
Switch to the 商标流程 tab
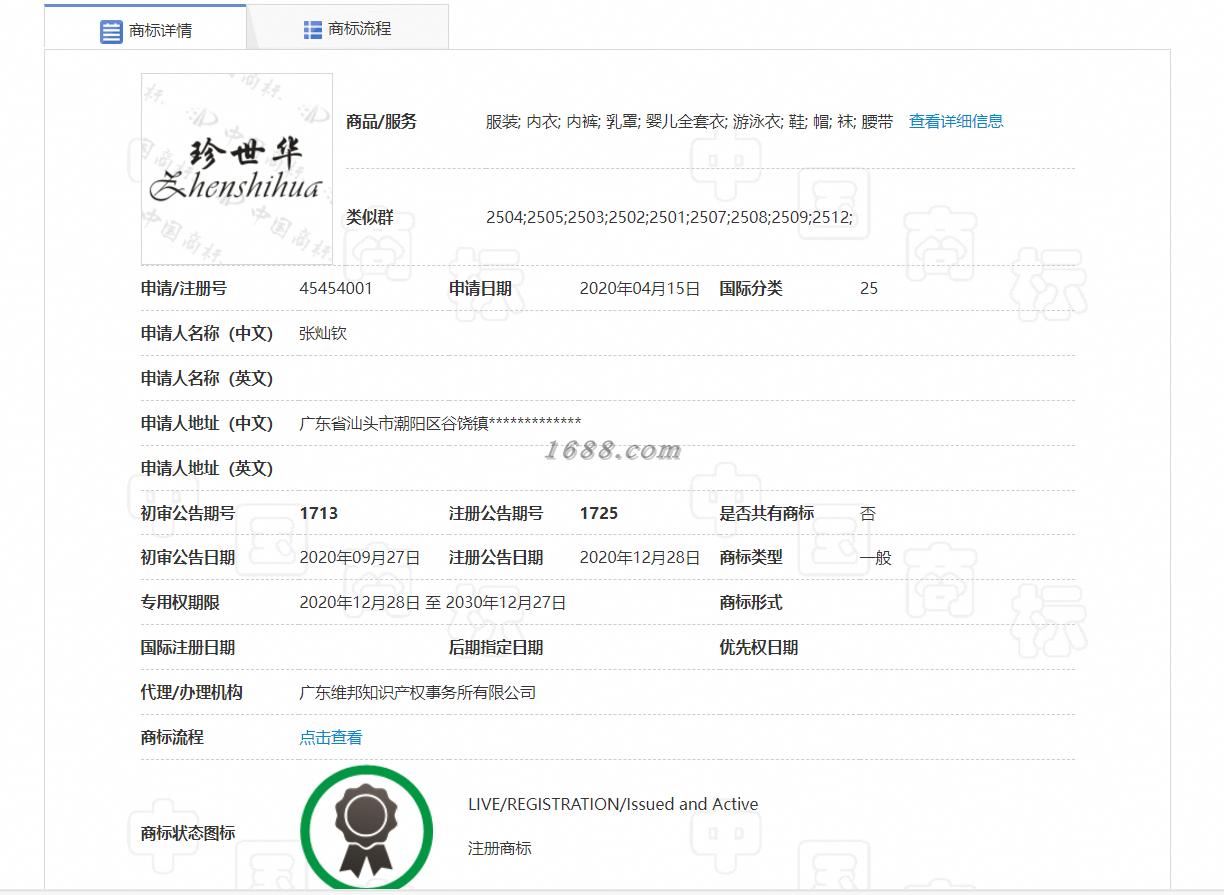(x=347, y=28)
